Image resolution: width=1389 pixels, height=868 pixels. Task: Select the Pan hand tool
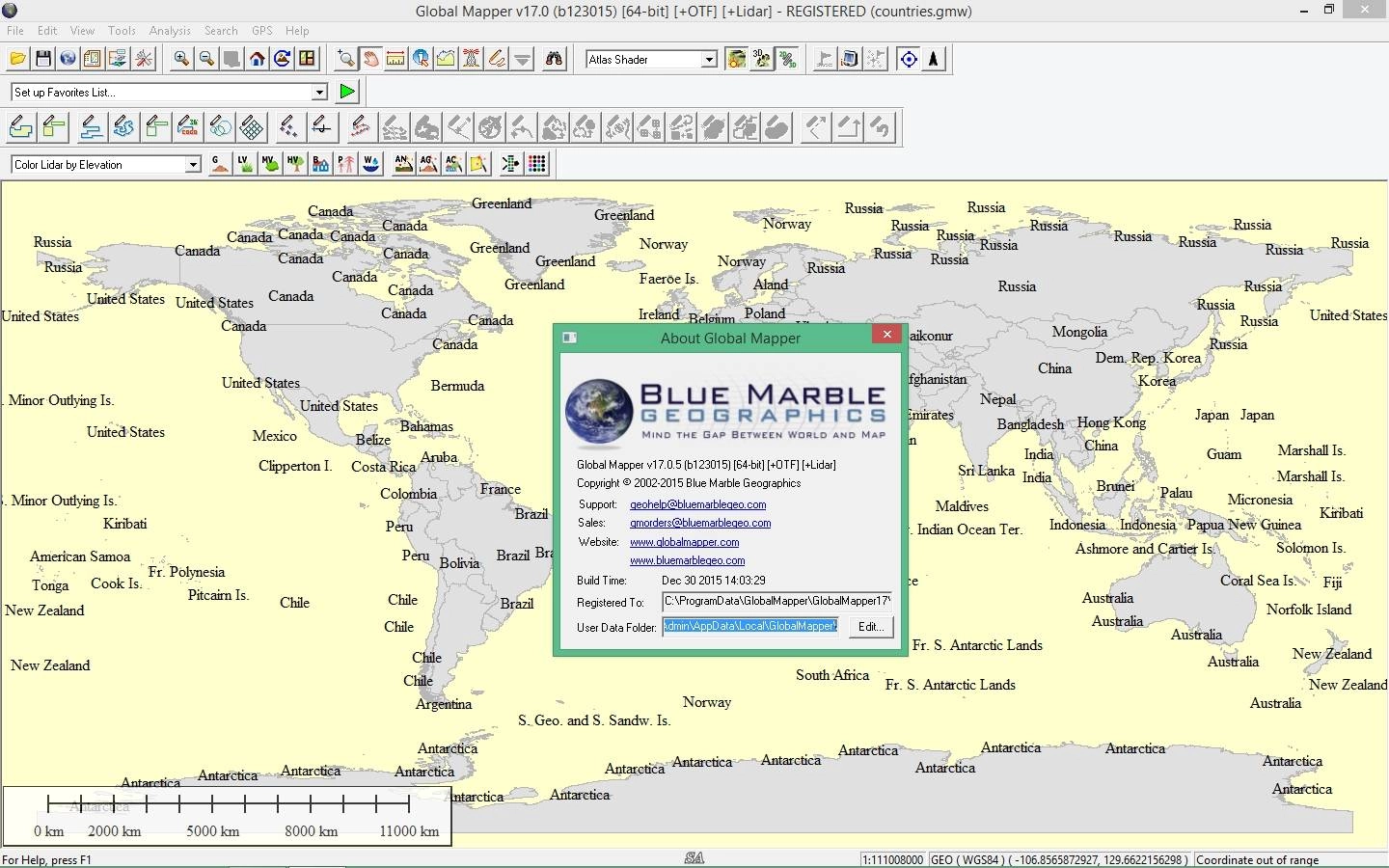pyautogui.click(x=370, y=59)
